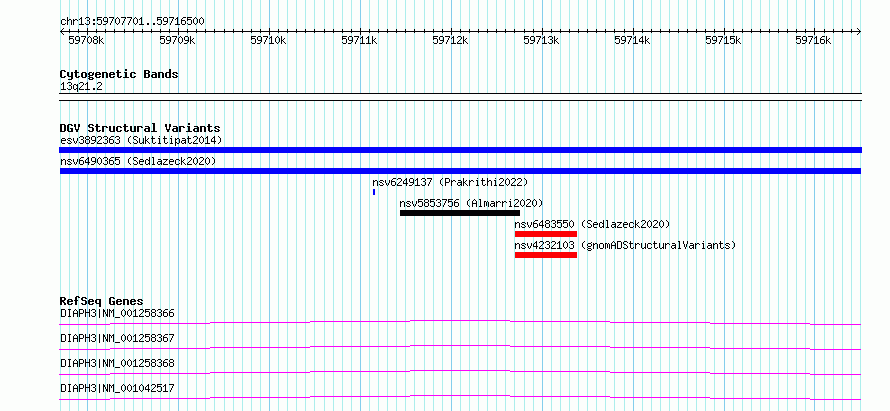
Task: Click the 59711k ruler tick label
Action: pyautogui.click(x=359, y=41)
